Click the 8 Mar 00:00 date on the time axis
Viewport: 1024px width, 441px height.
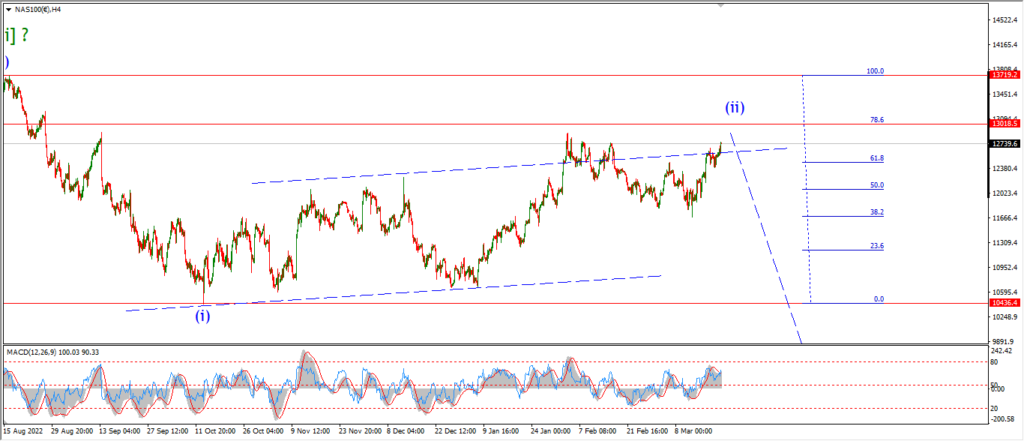pyautogui.click(x=693, y=431)
